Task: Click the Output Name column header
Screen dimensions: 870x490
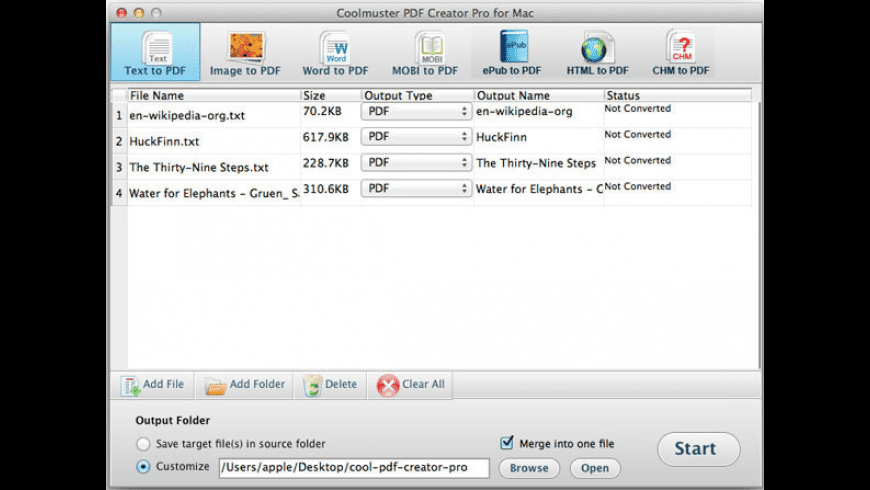Action: [x=539, y=95]
